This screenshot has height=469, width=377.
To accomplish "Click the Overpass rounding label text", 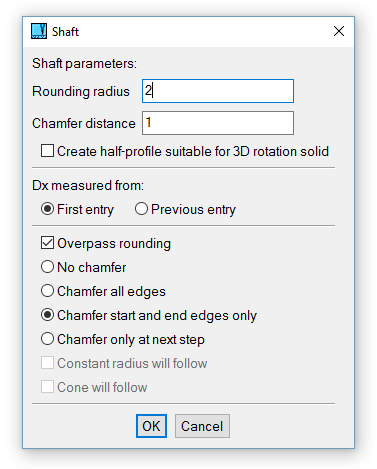I will (x=114, y=243).
